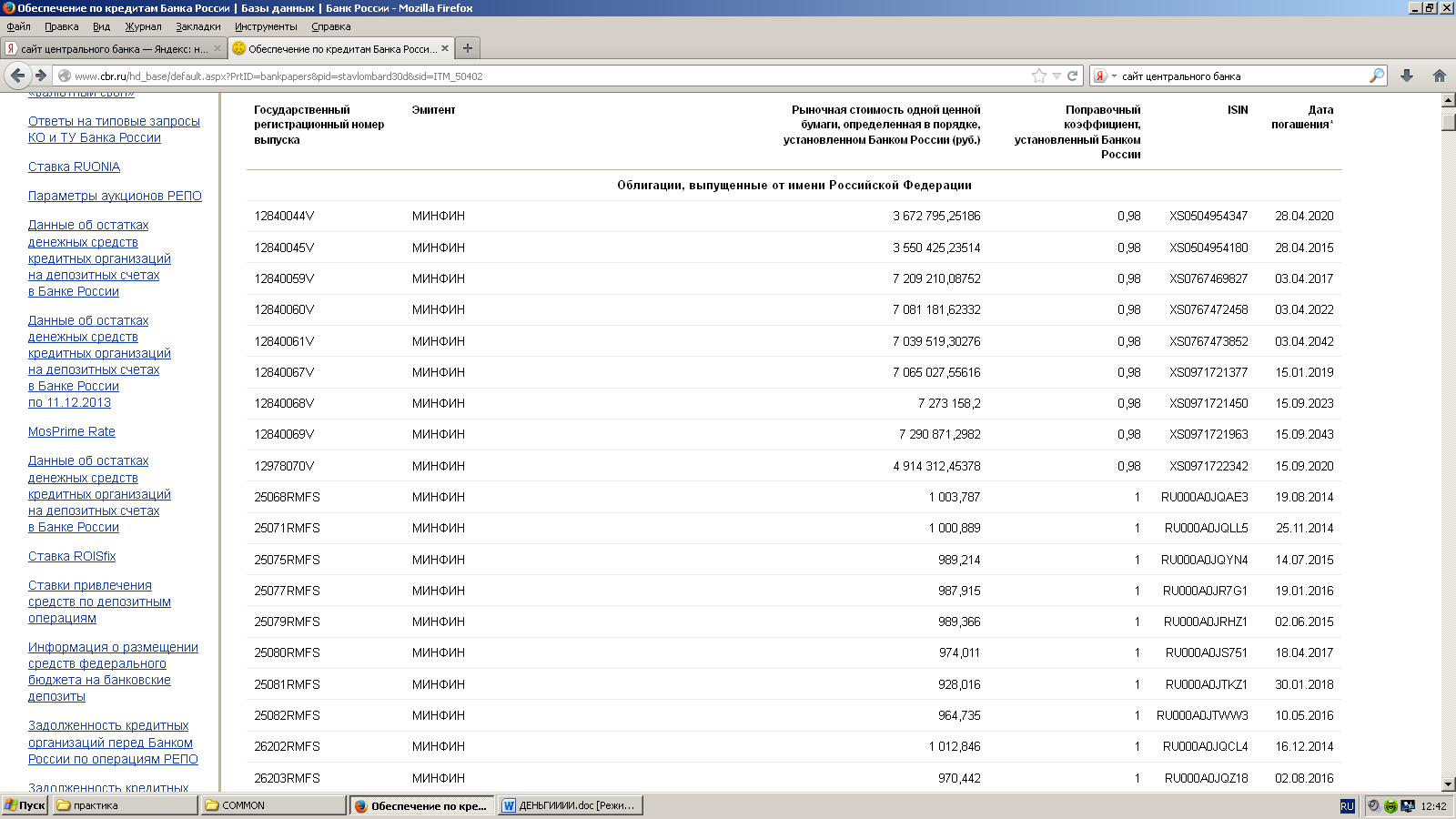Open the new tab plus button
The width and height of the screenshot is (1456, 819).
point(468,48)
